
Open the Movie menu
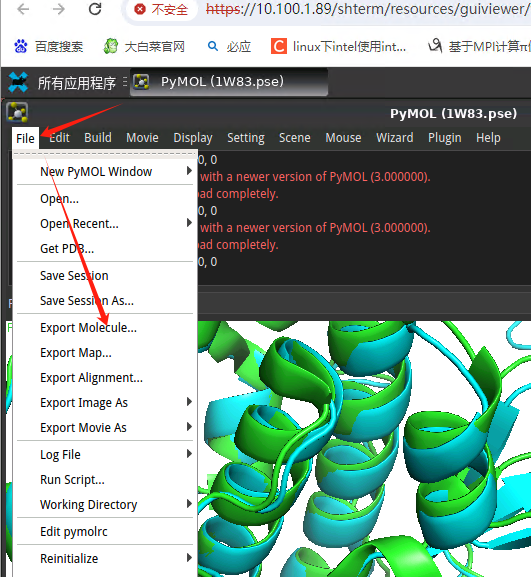click(x=142, y=138)
